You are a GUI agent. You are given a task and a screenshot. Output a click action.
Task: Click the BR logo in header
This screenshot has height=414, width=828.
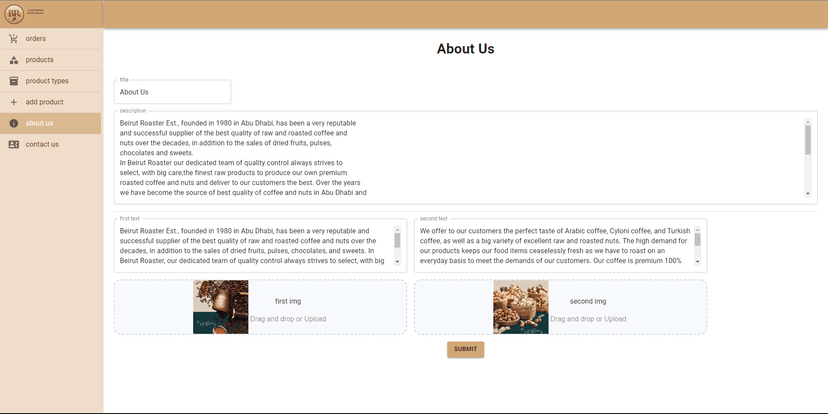tap(15, 14)
